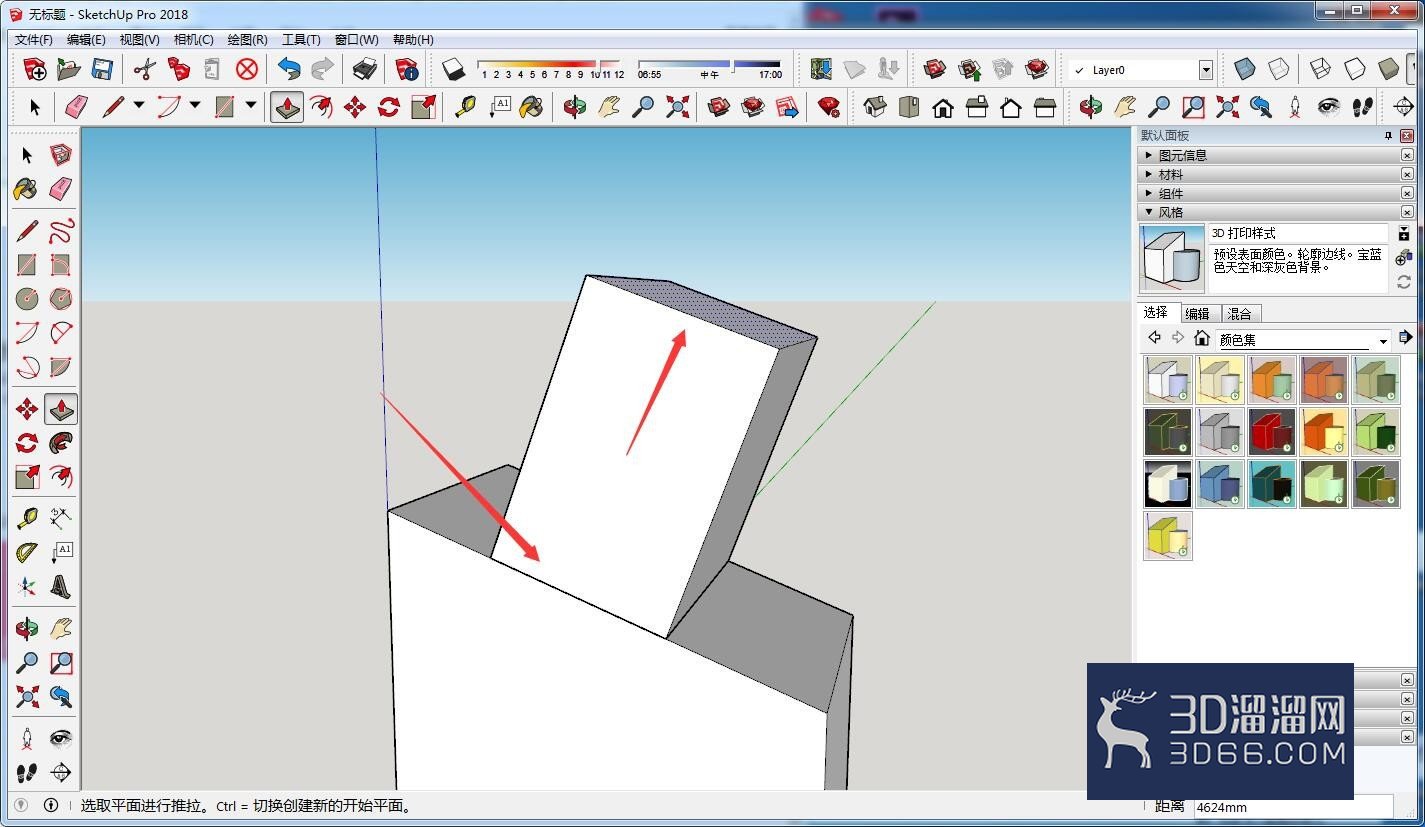Undo the last action
This screenshot has height=827, width=1425.
coord(289,69)
